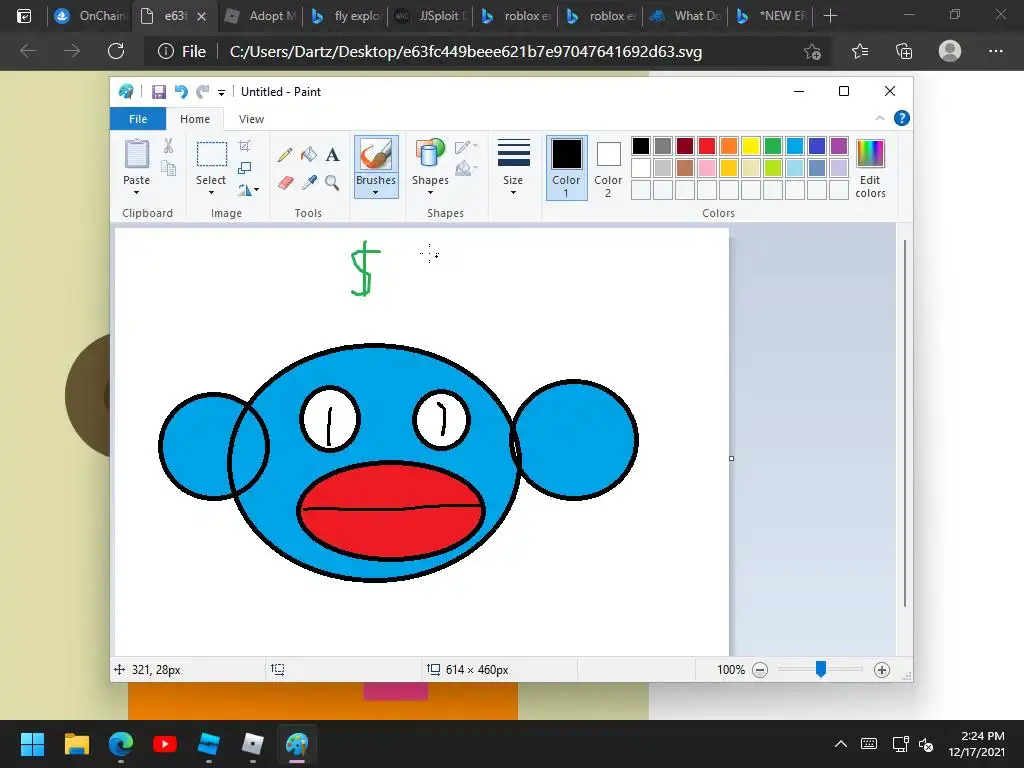Click the Resize icon in Image group

pyautogui.click(x=244, y=168)
